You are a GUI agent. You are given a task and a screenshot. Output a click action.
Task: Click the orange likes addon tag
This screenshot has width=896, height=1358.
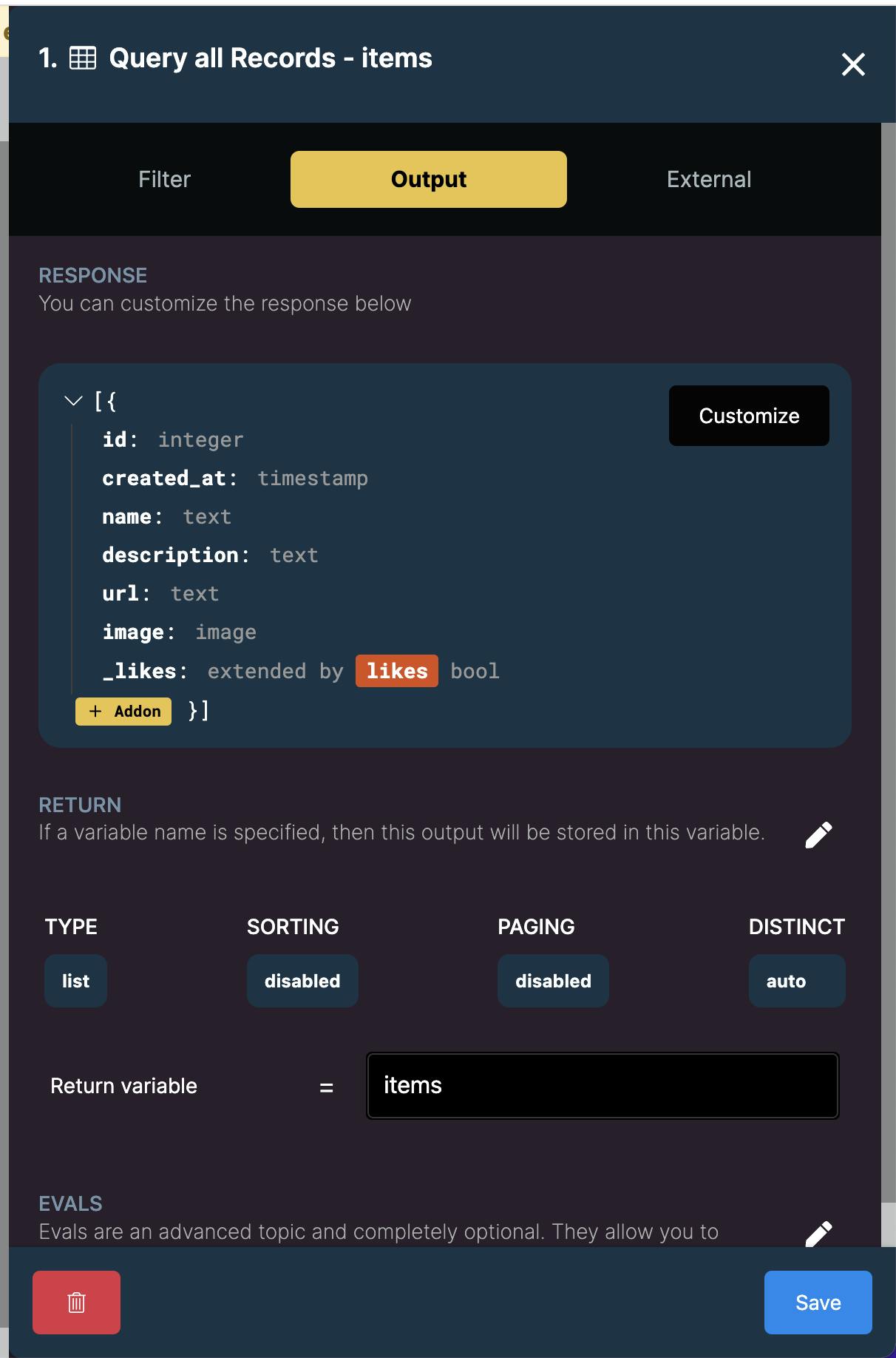click(x=397, y=671)
